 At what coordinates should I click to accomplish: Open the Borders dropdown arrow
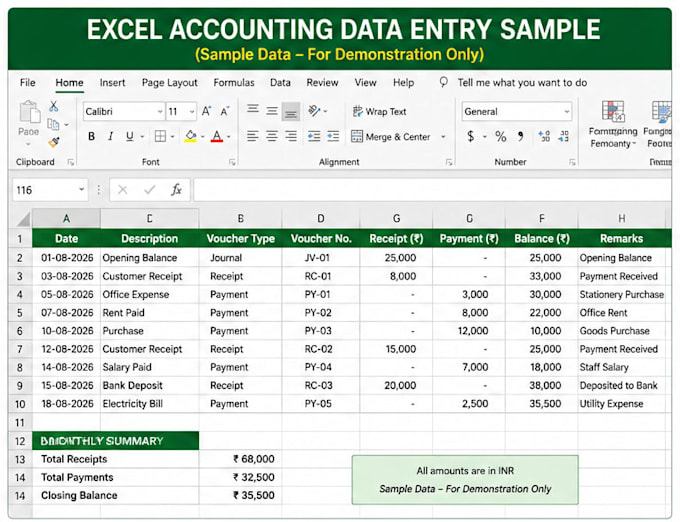click(172, 137)
